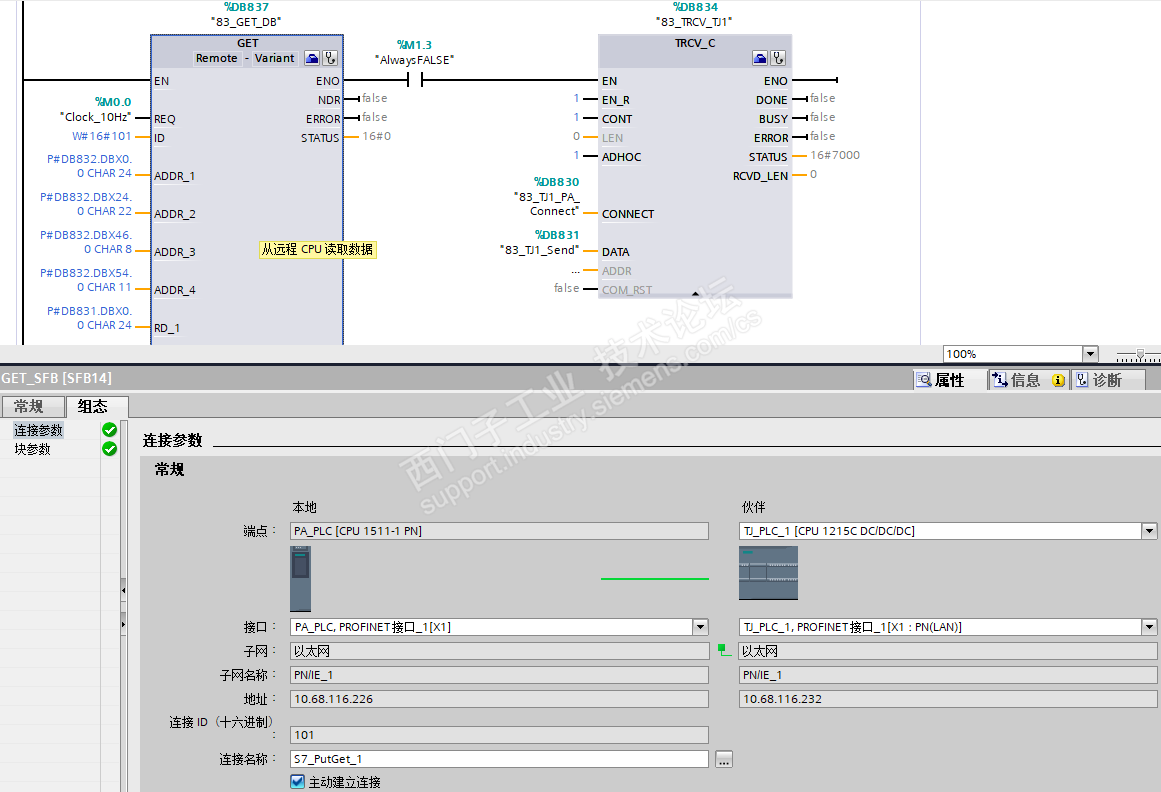1161x792 pixels.
Task: Click green check next to 连接参数
Action: coord(110,430)
